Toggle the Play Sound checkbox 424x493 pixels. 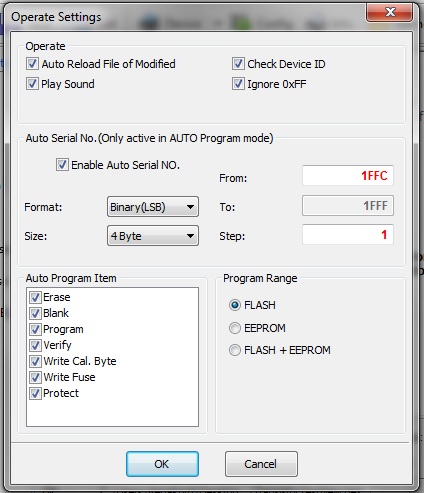pos(32,84)
